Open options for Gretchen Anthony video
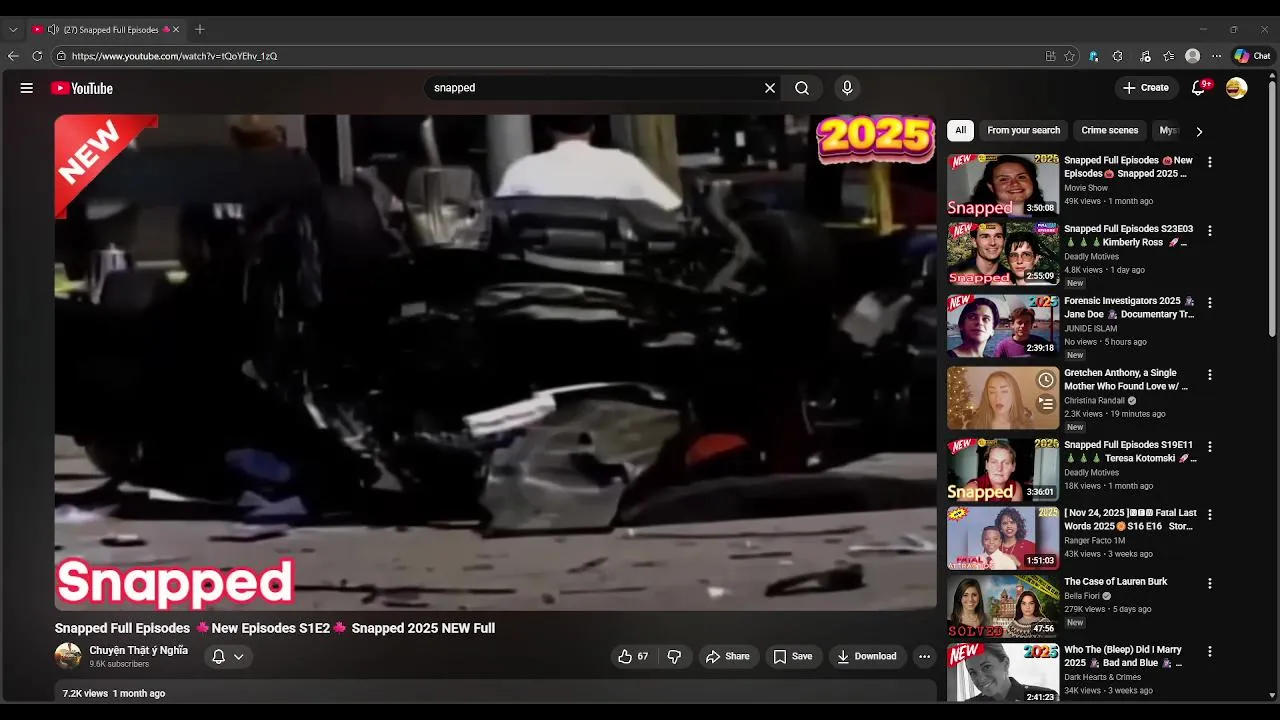Viewport: 1280px width, 720px height. (1210, 375)
